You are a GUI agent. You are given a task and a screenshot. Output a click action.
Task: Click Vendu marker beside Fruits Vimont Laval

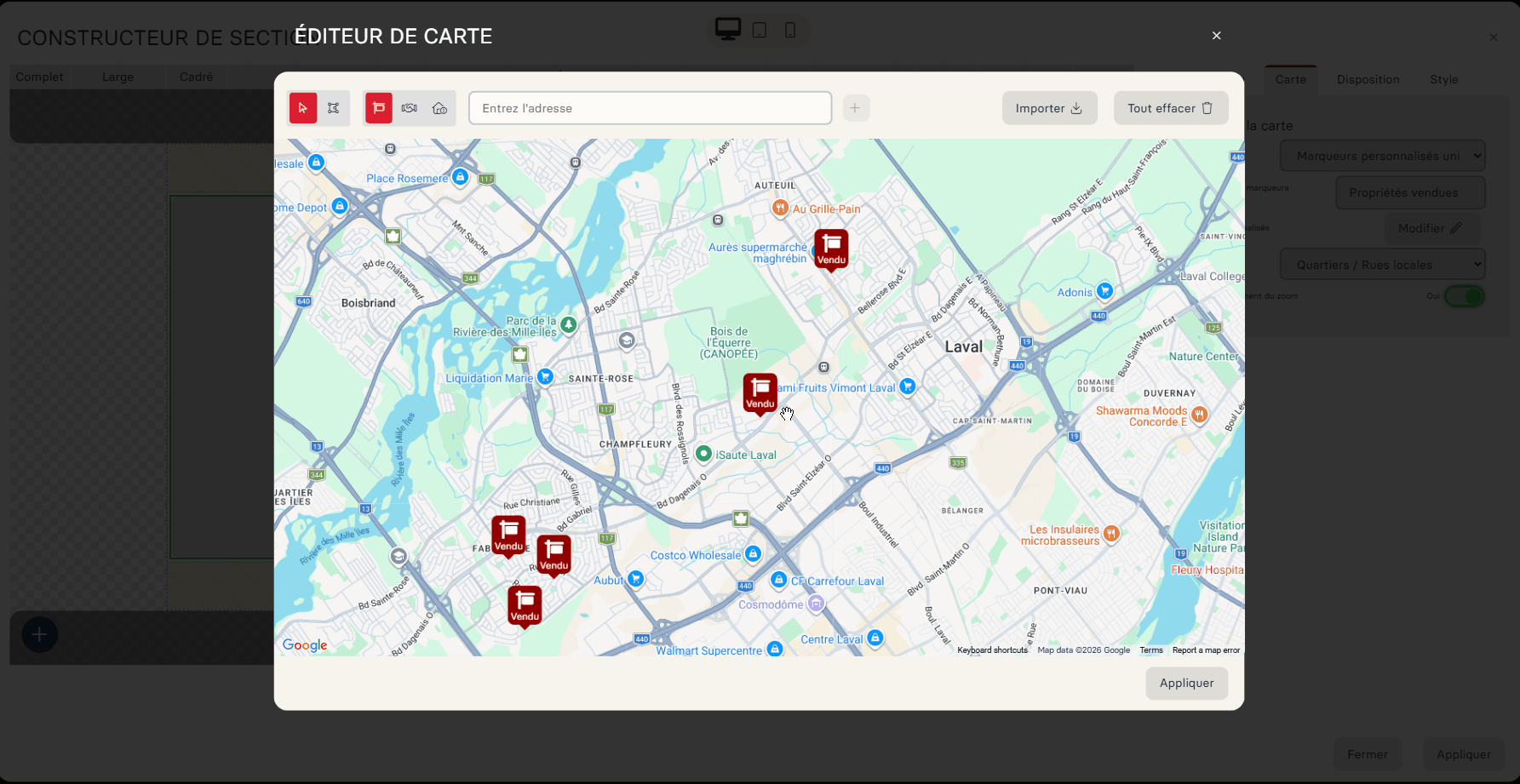coord(760,393)
